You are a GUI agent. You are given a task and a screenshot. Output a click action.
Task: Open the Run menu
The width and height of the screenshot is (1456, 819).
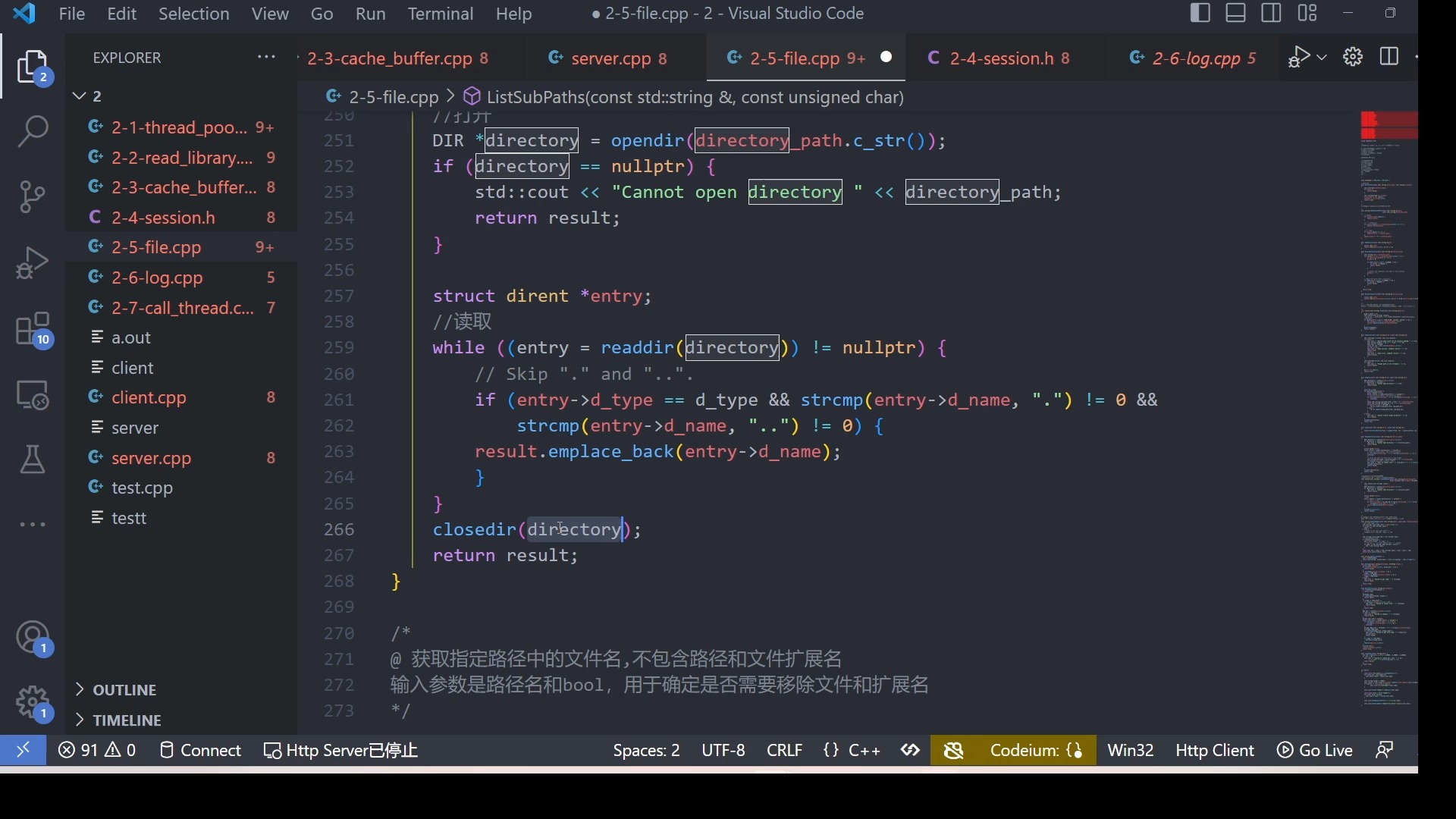(x=371, y=14)
